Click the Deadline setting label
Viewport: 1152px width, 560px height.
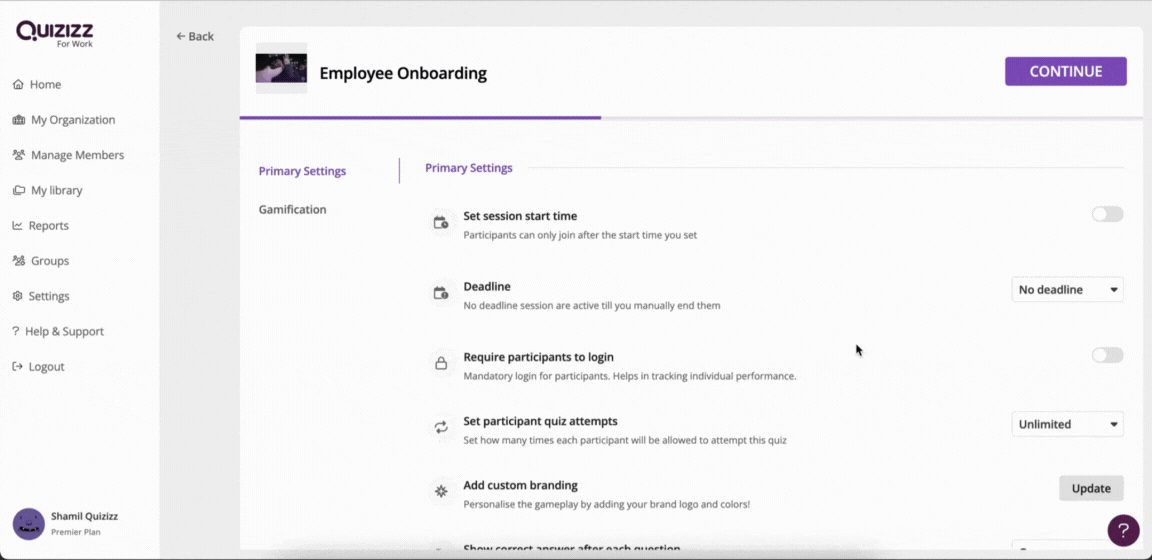487,287
